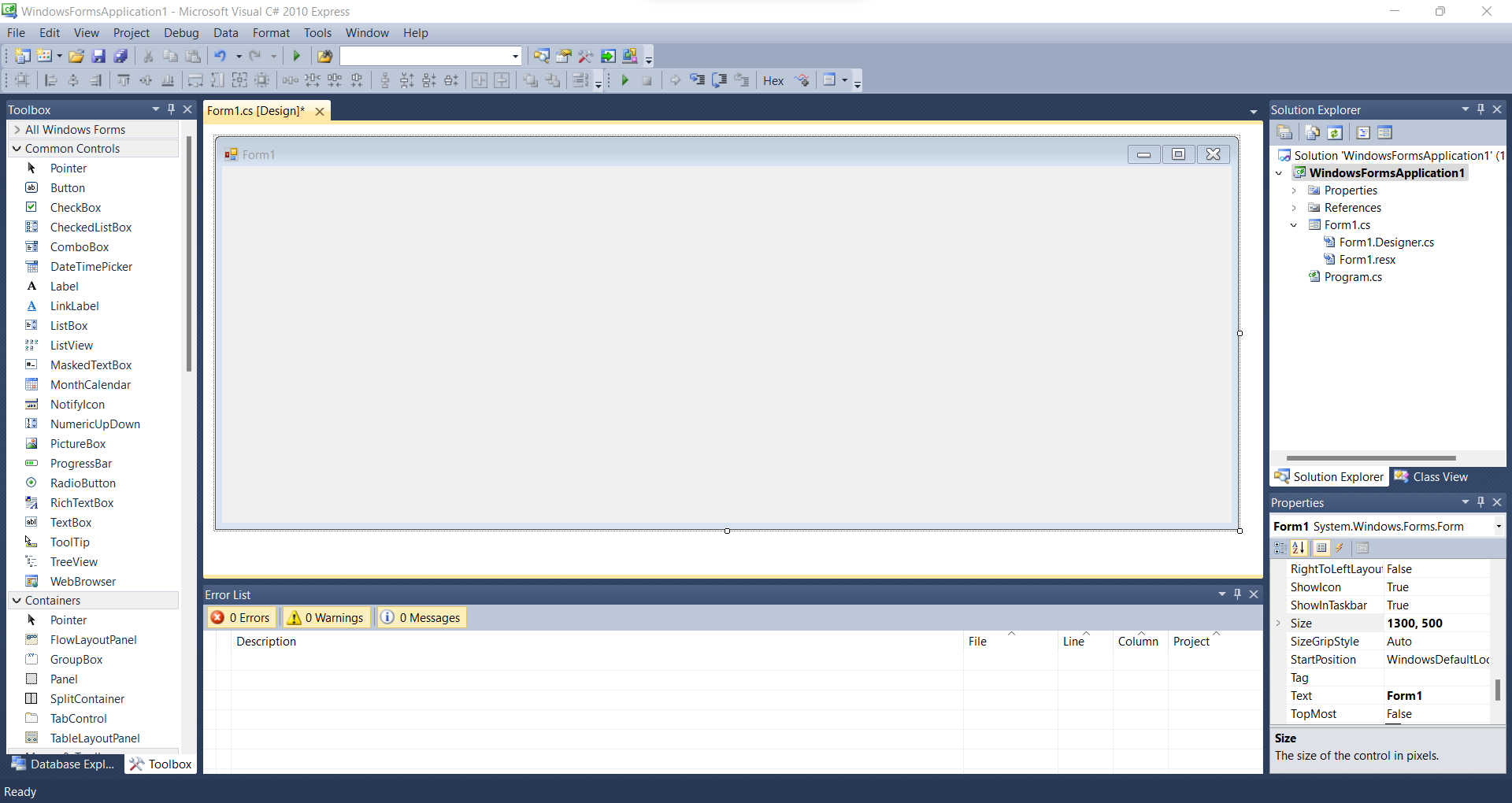Expand the Properties folder in Solution Explorer
The image size is (1512, 803).
tap(1294, 191)
